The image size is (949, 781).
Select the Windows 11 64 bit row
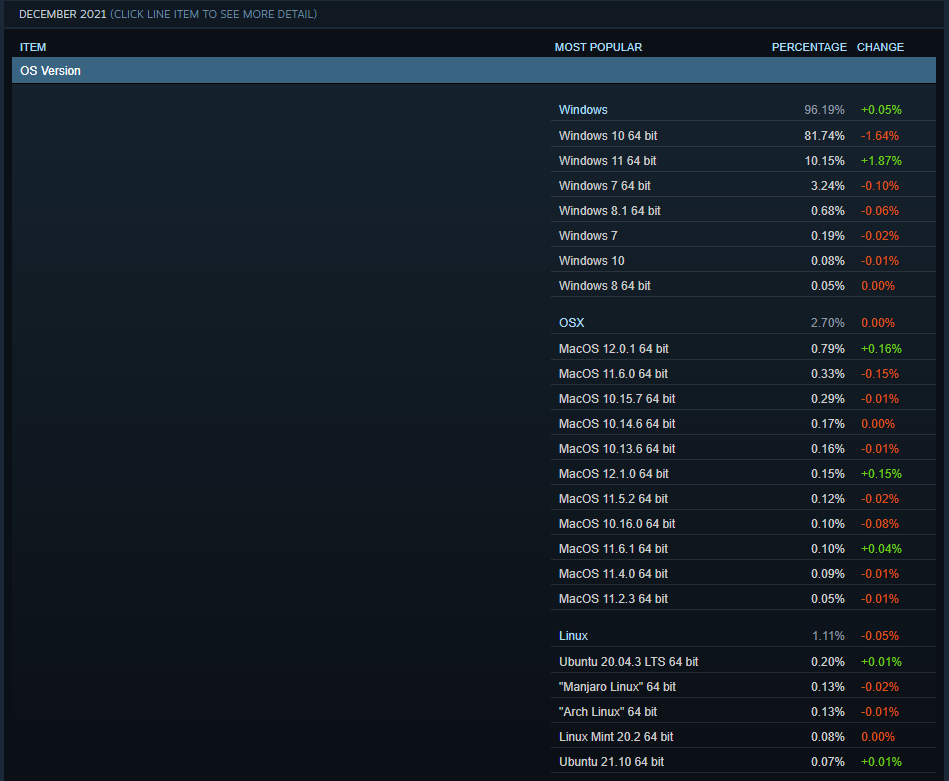pos(743,160)
